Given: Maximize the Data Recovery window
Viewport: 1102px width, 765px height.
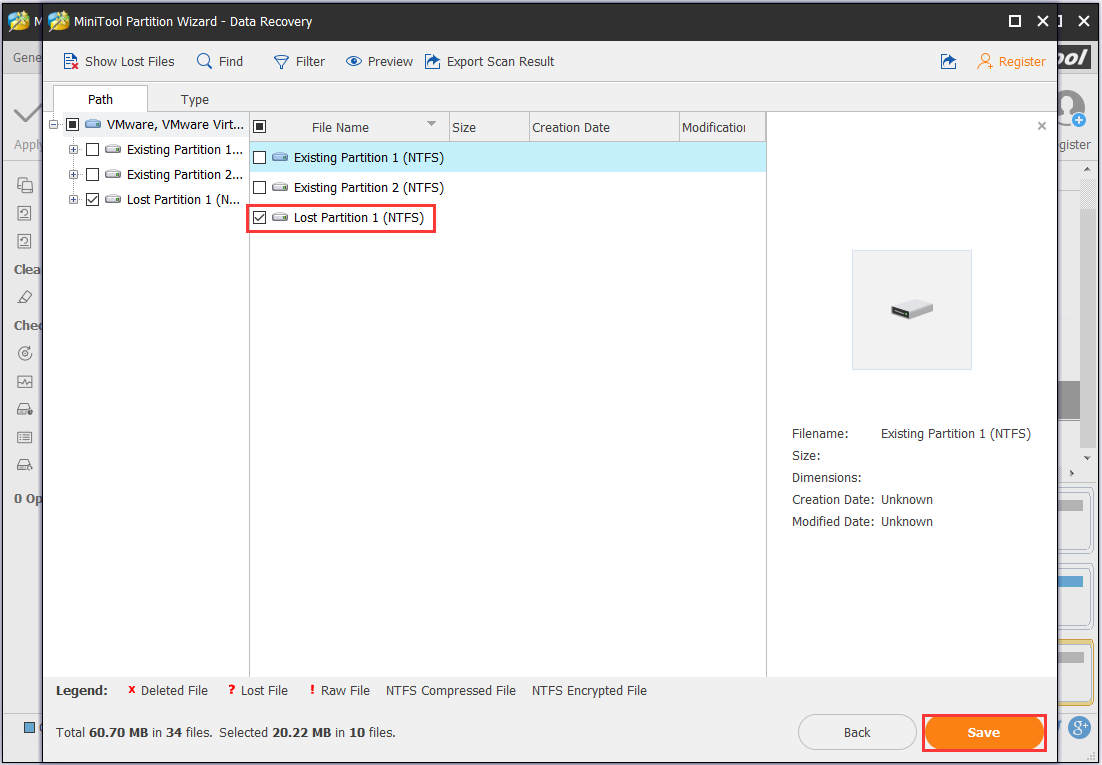Looking at the screenshot, I should coord(1015,21).
